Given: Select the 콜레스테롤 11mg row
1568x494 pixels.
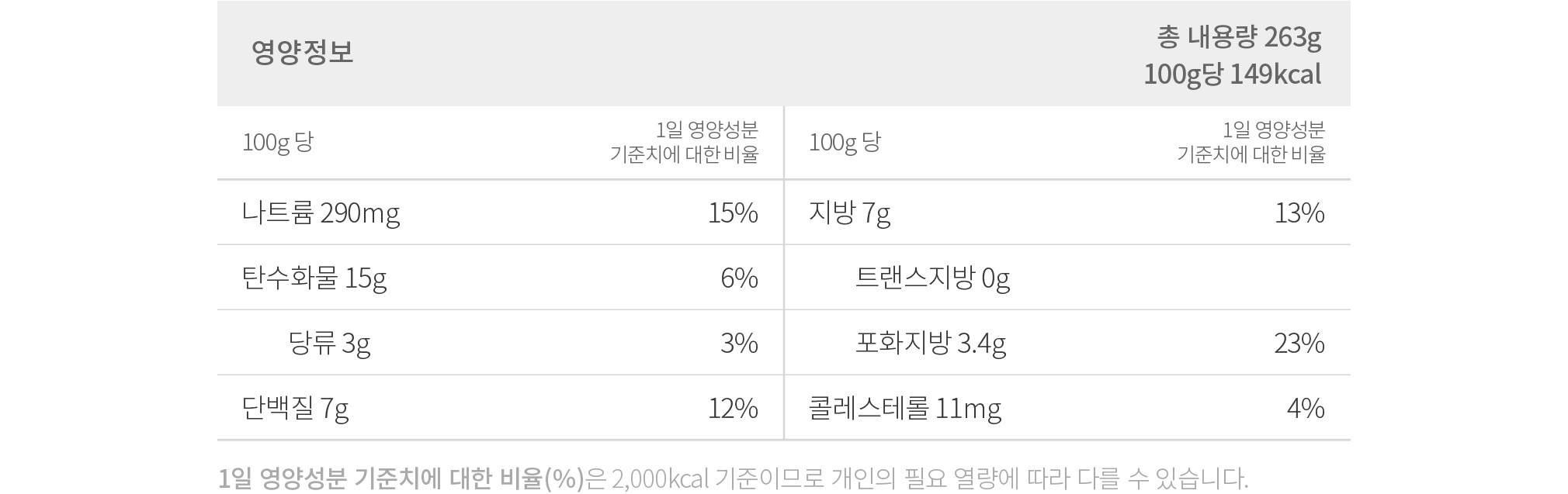Looking at the screenshot, I should pos(1067,408).
